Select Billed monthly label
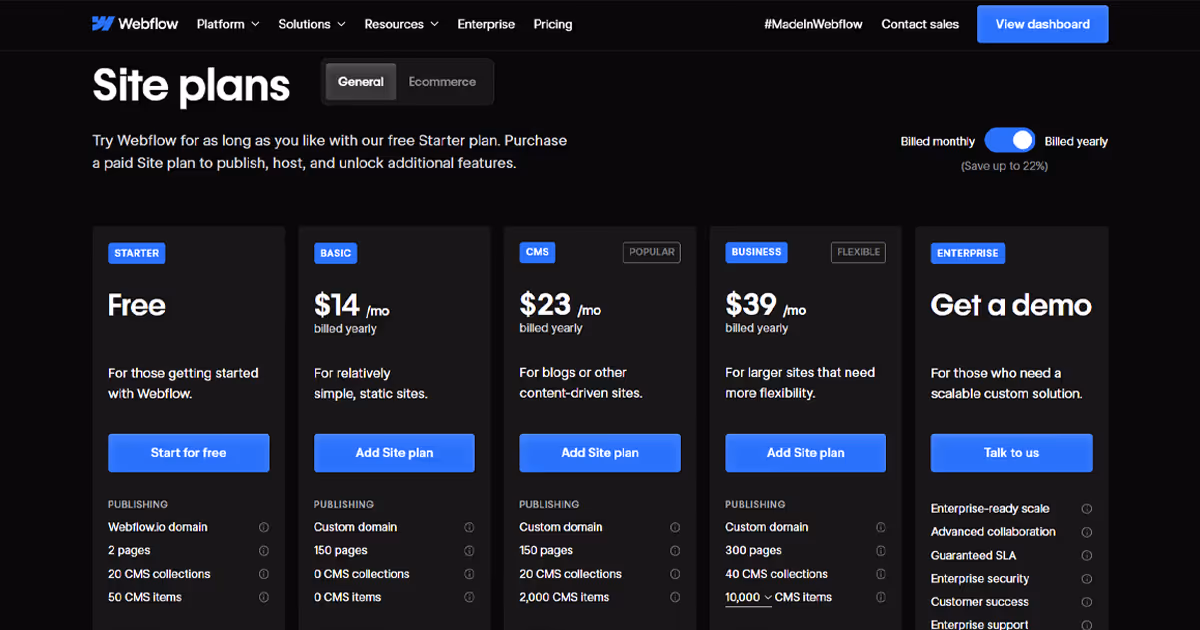1200x630 pixels. 937,142
